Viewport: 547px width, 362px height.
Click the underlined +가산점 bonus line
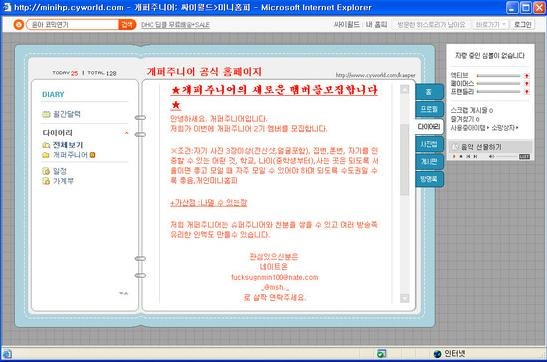click(209, 203)
